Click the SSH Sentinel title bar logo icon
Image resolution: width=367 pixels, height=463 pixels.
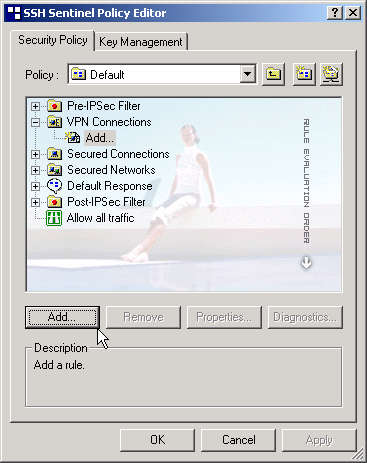[x=14, y=13]
